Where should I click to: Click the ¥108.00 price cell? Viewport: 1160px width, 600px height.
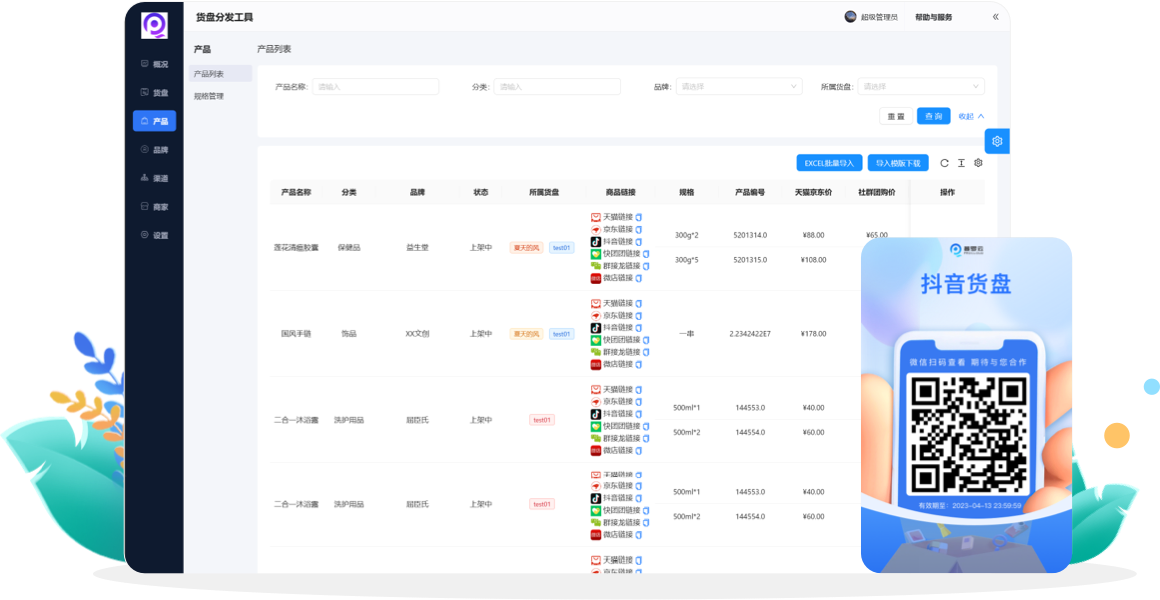click(813, 260)
